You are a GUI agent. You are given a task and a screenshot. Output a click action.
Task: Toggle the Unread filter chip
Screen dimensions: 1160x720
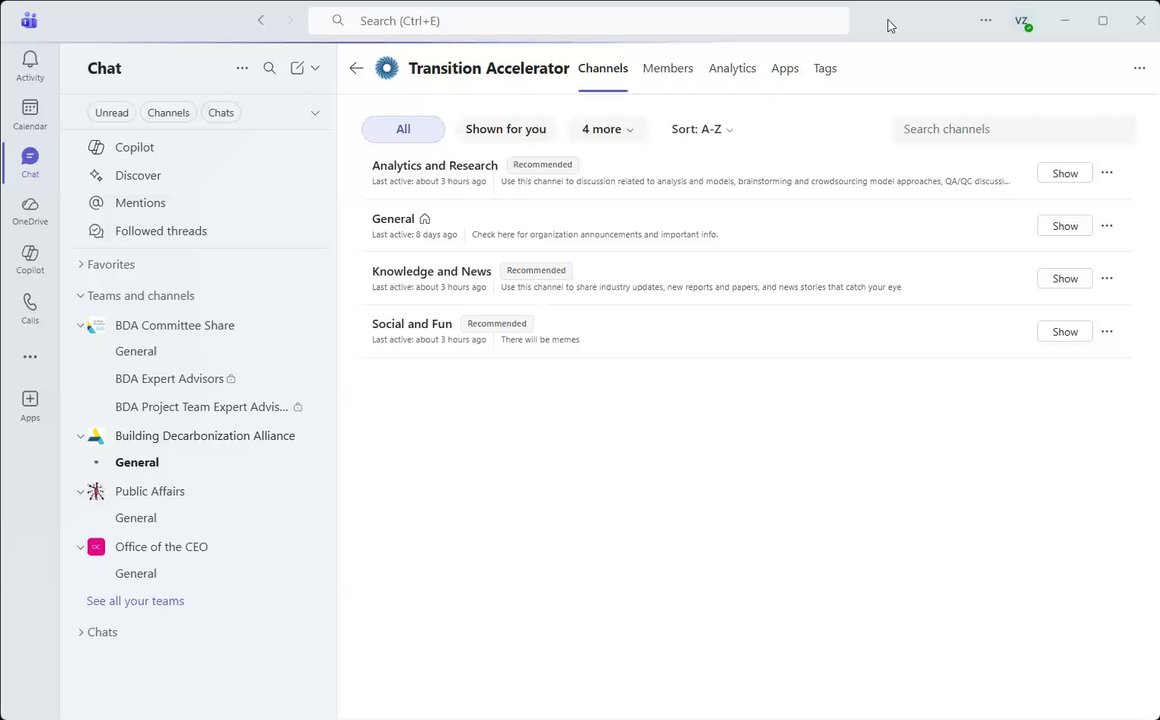click(112, 112)
